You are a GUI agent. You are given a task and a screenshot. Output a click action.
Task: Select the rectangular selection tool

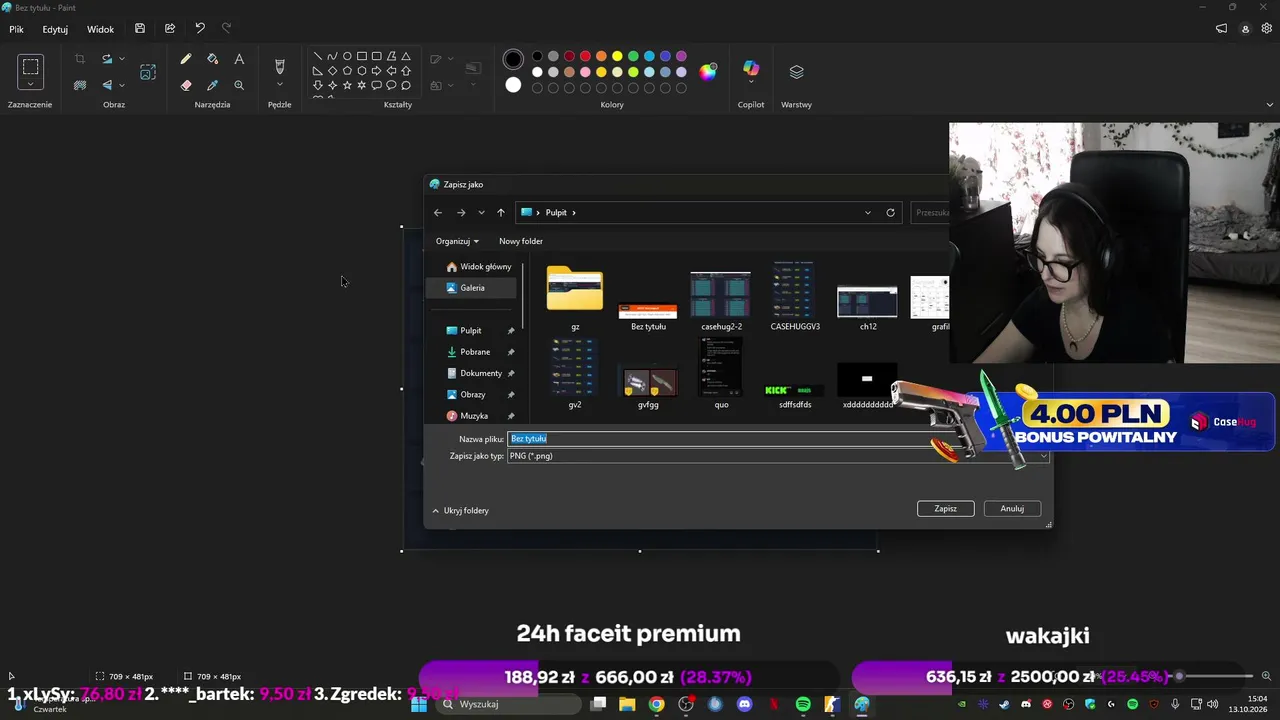click(x=31, y=67)
